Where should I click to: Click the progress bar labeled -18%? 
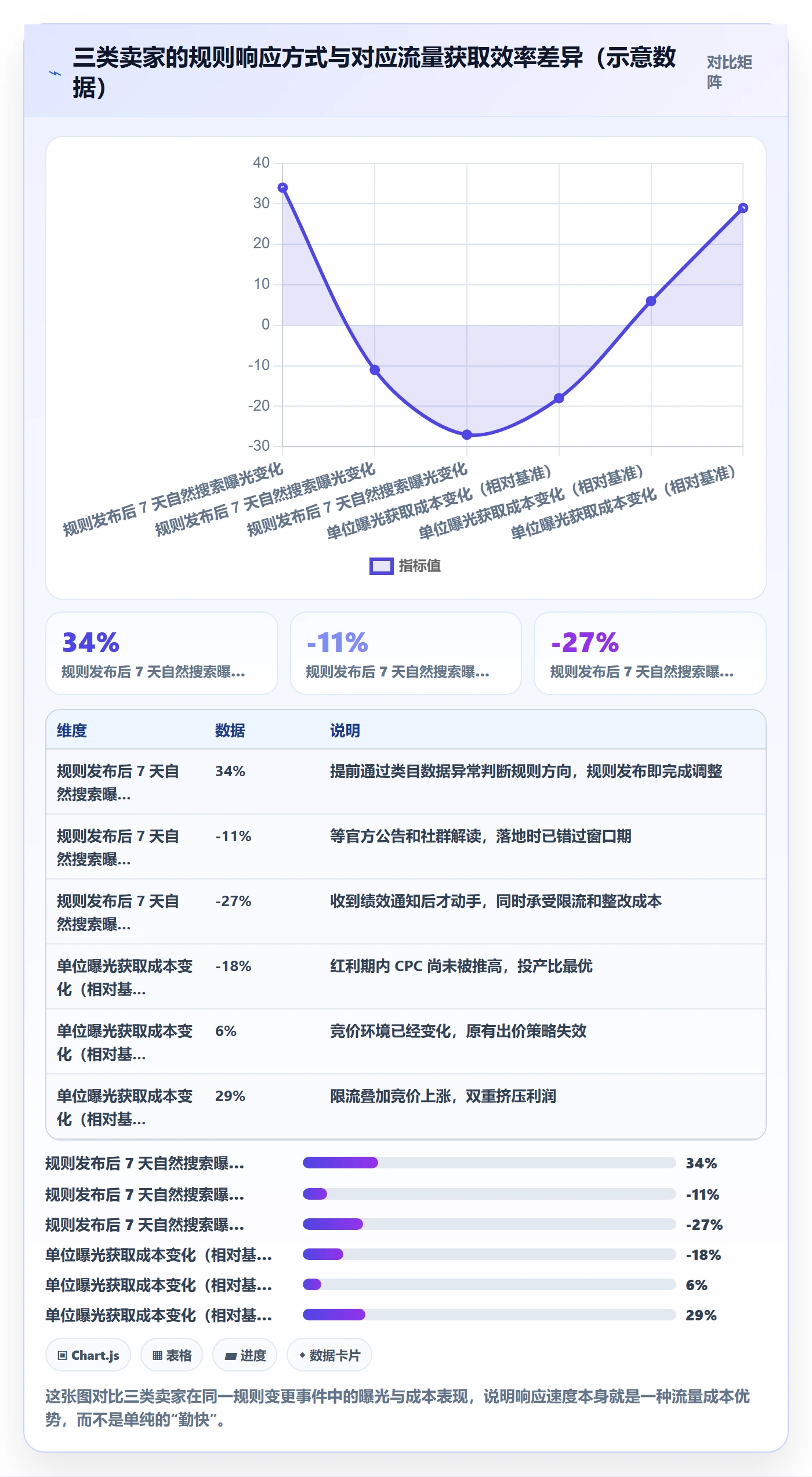489,1254
